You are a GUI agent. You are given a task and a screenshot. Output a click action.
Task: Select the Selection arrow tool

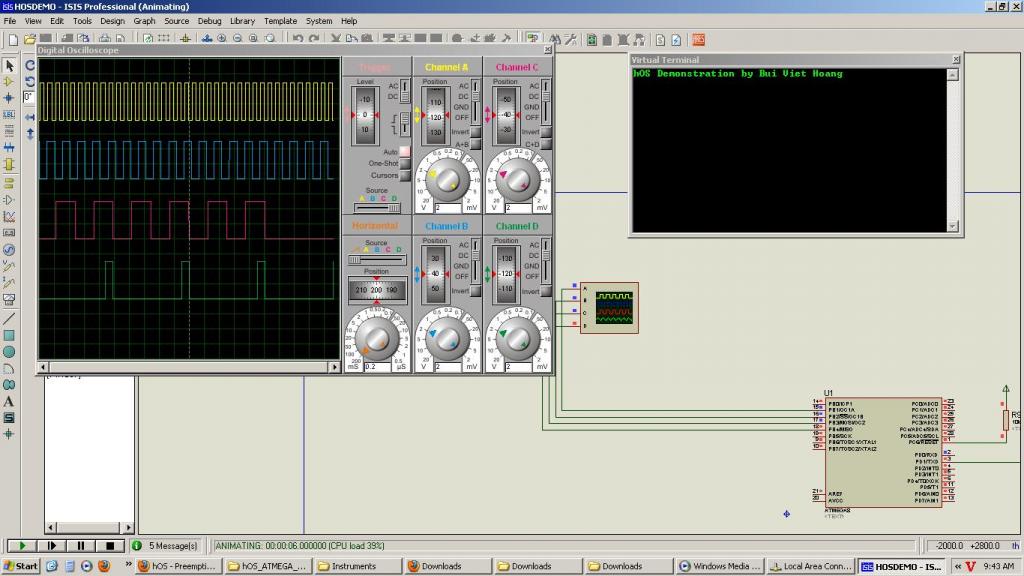tap(9, 66)
